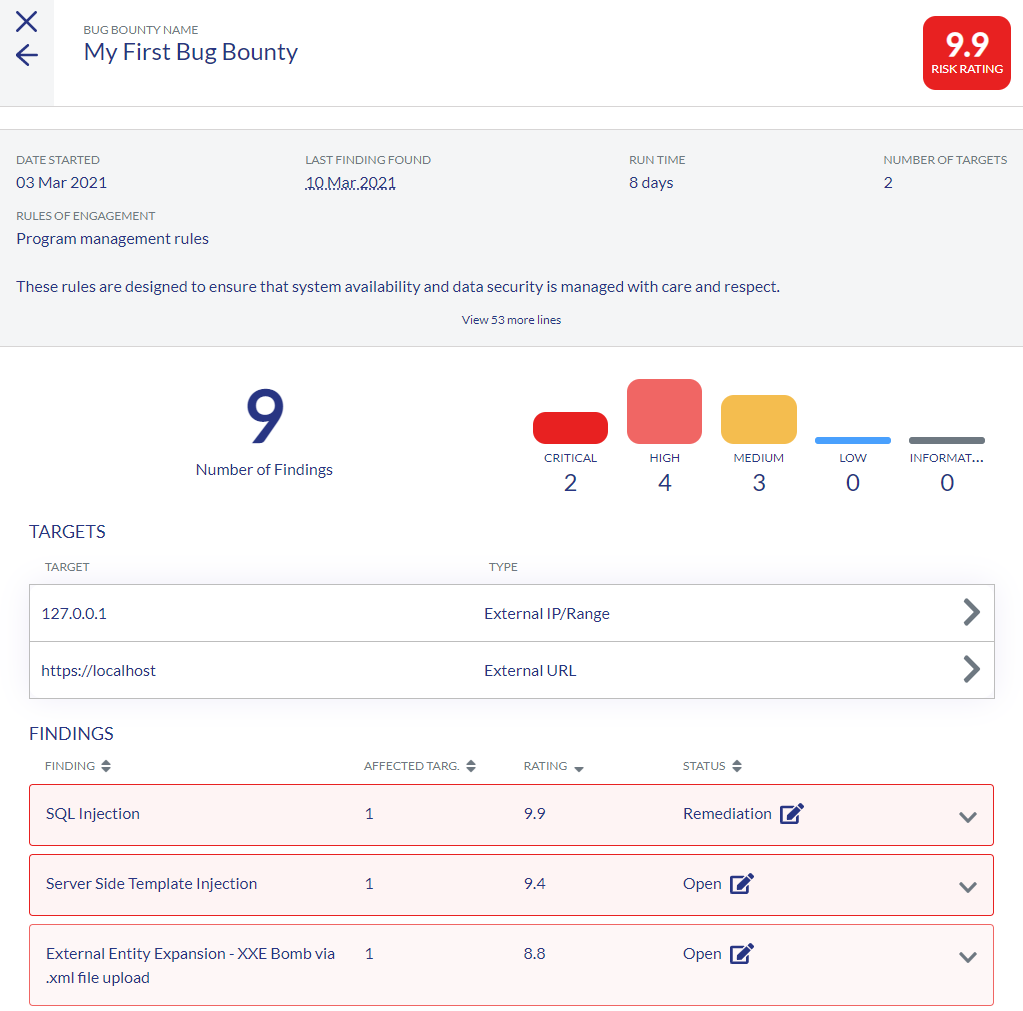Edit status of SQL Injection finding
Image resolution: width=1023 pixels, height=1011 pixels.
coord(791,814)
